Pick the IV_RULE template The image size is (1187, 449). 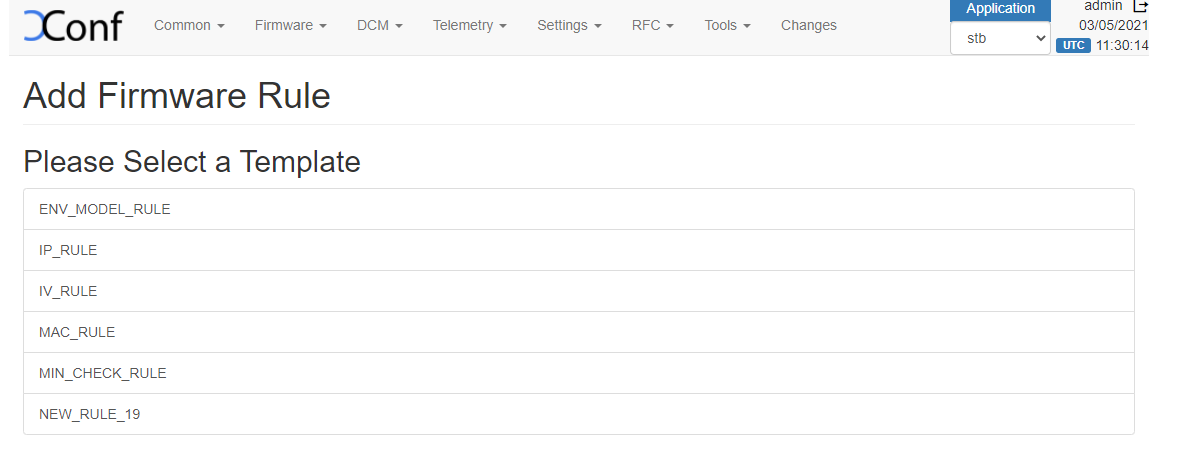pyautogui.click(x=68, y=292)
